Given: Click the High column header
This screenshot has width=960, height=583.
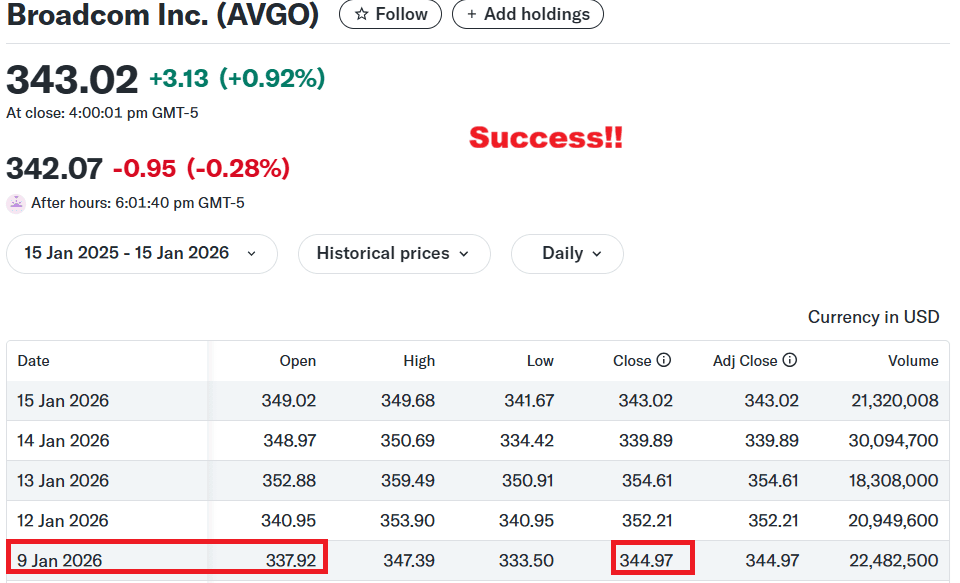Looking at the screenshot, I should 420,361.
